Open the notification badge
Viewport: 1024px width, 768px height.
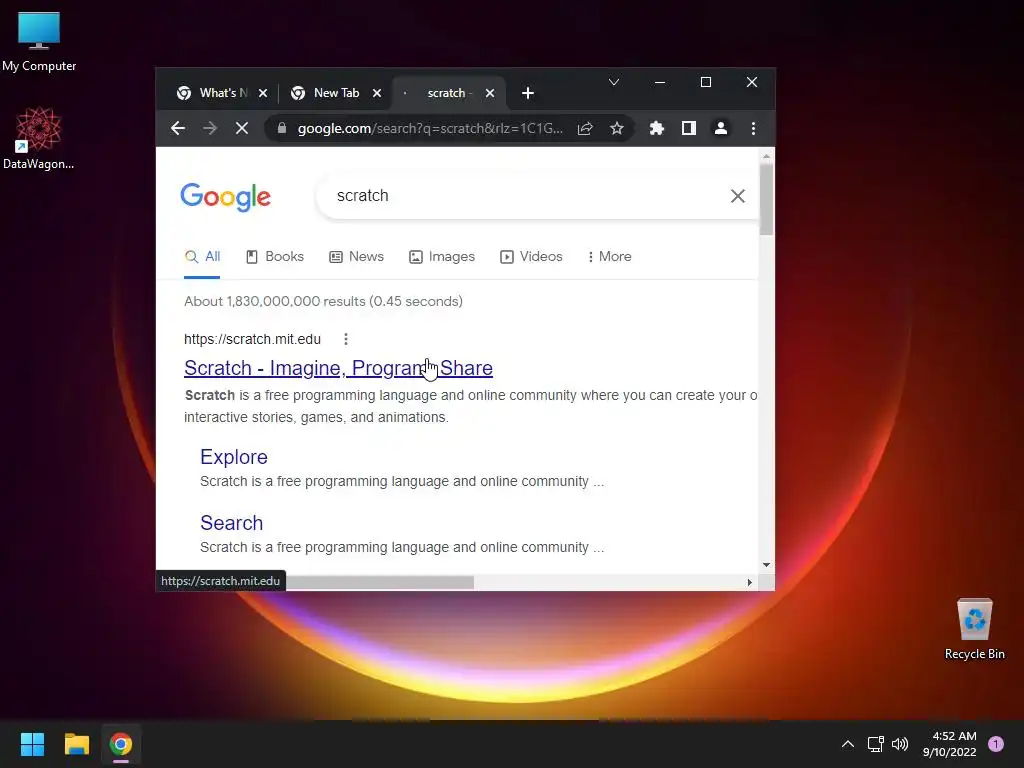996,744
